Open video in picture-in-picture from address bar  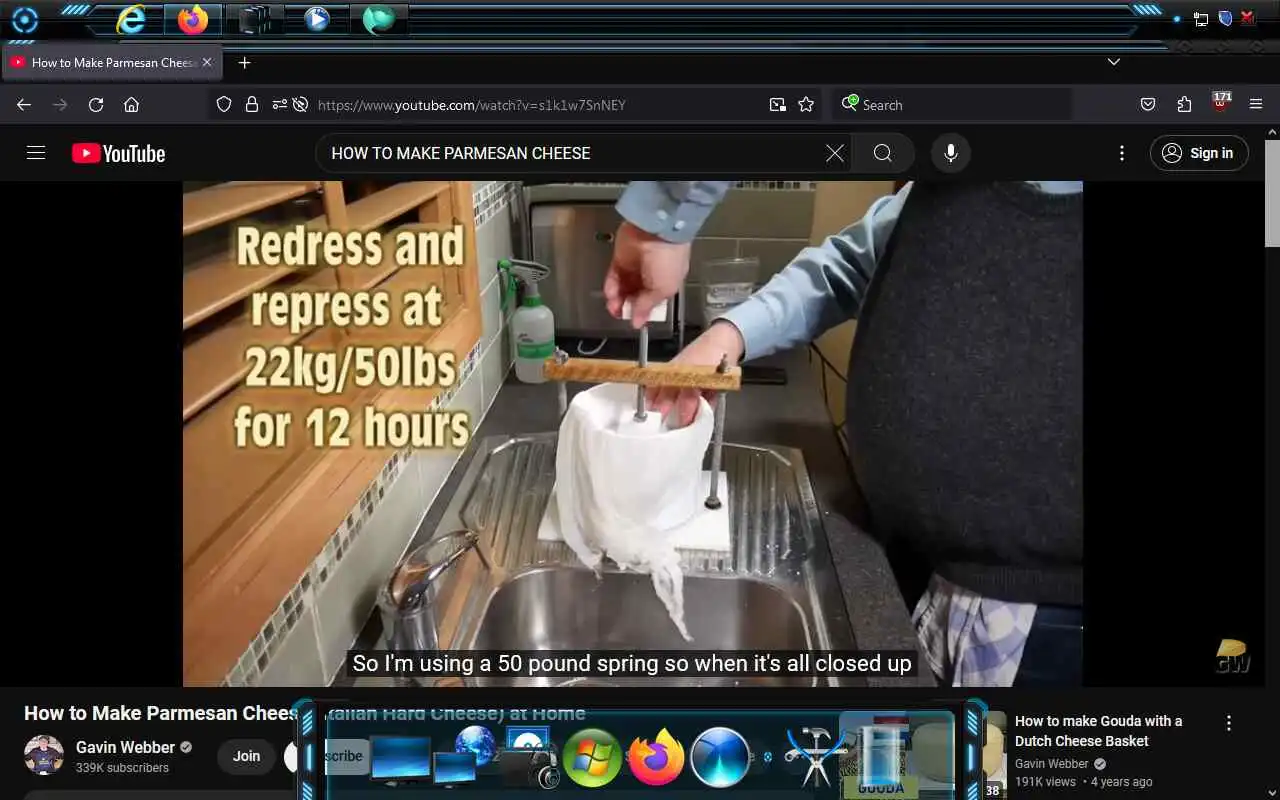click(777, 105)
